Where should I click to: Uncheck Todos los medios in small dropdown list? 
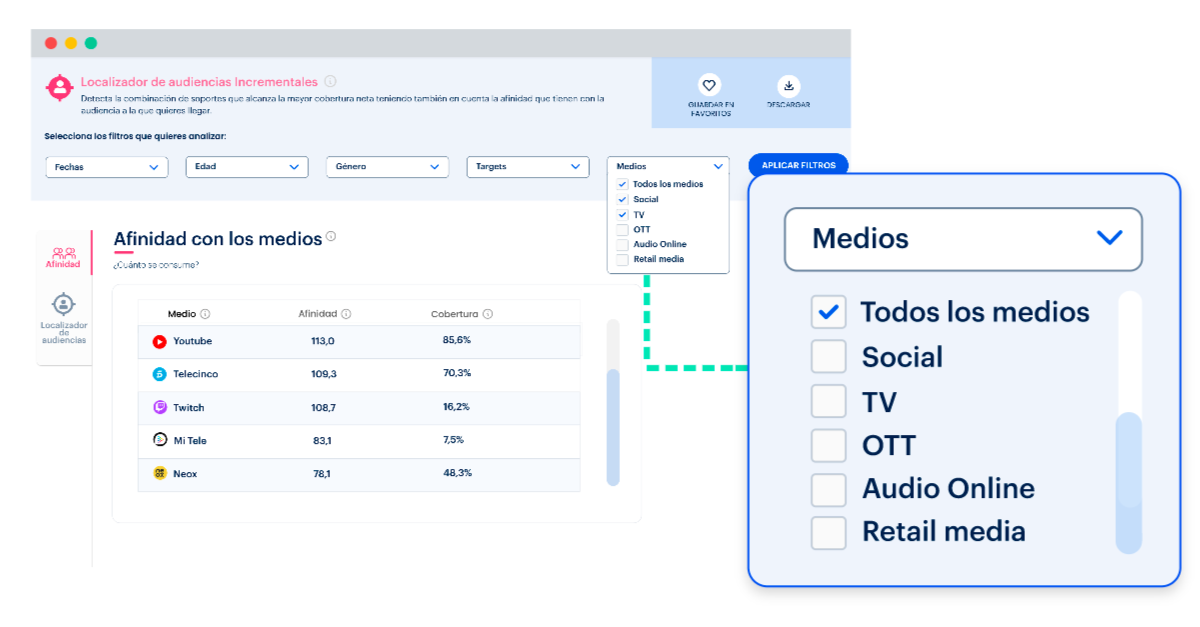623,184
